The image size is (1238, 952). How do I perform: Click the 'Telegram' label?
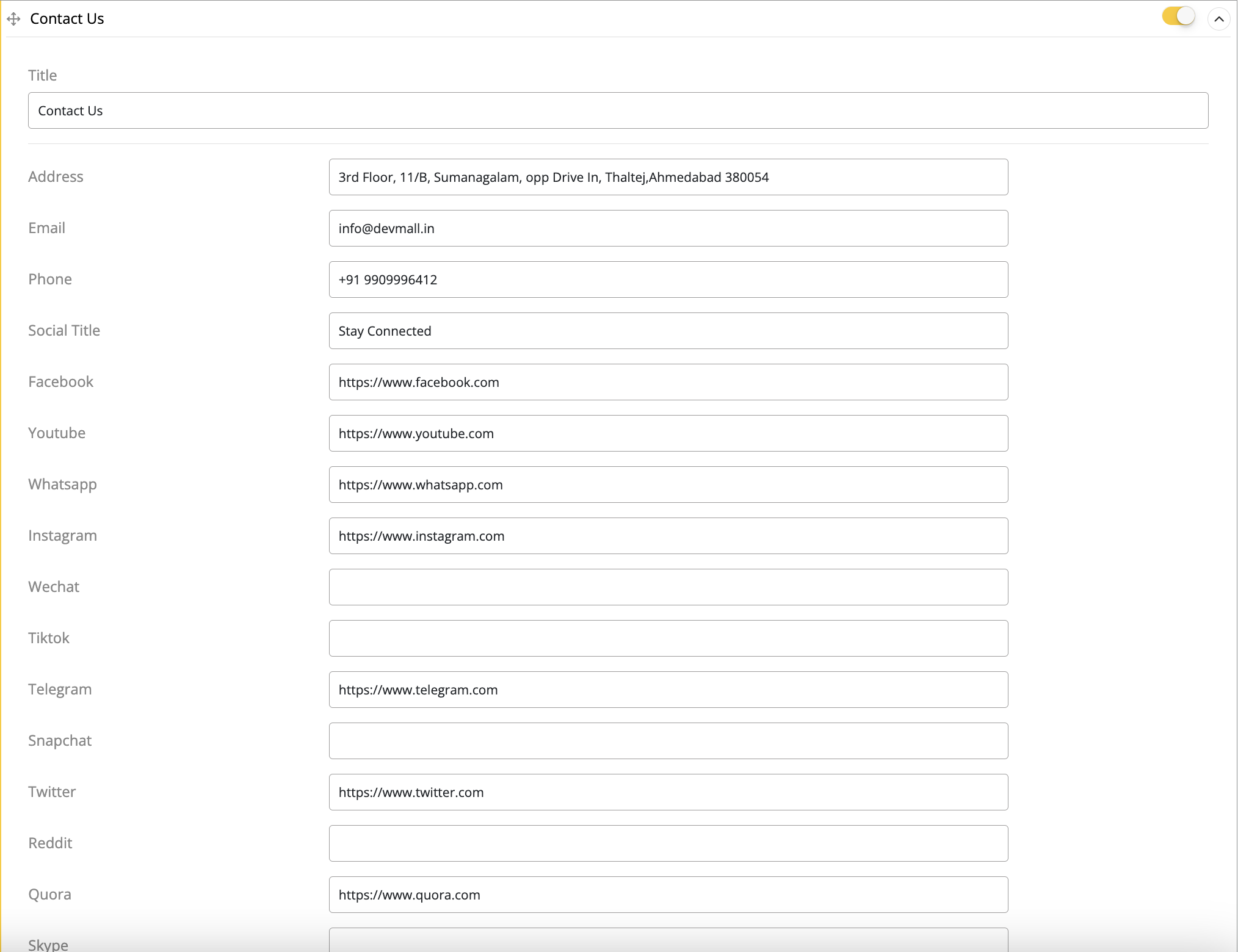click(60, 690)
